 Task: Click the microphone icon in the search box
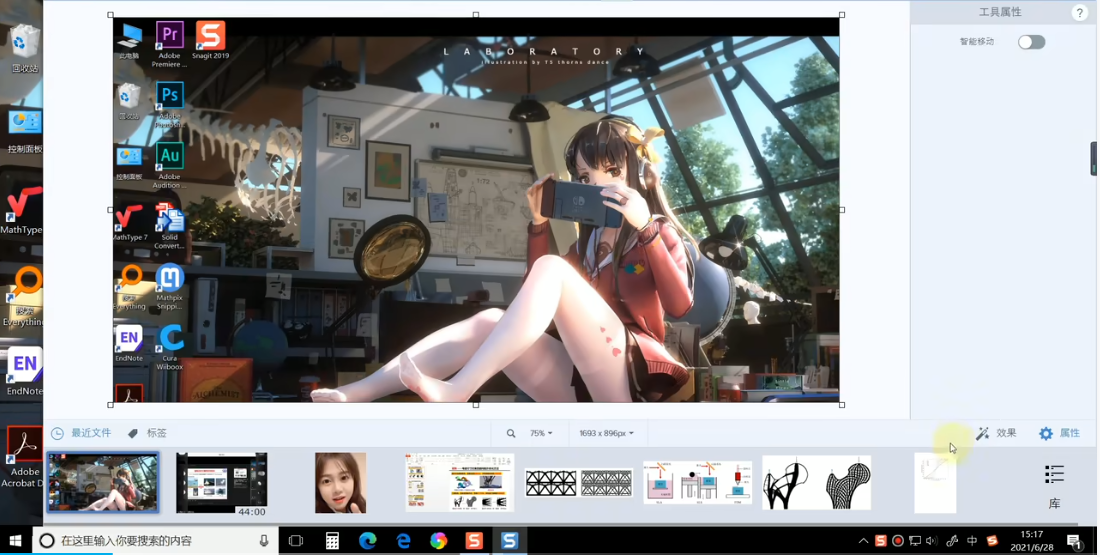(264, 541)
